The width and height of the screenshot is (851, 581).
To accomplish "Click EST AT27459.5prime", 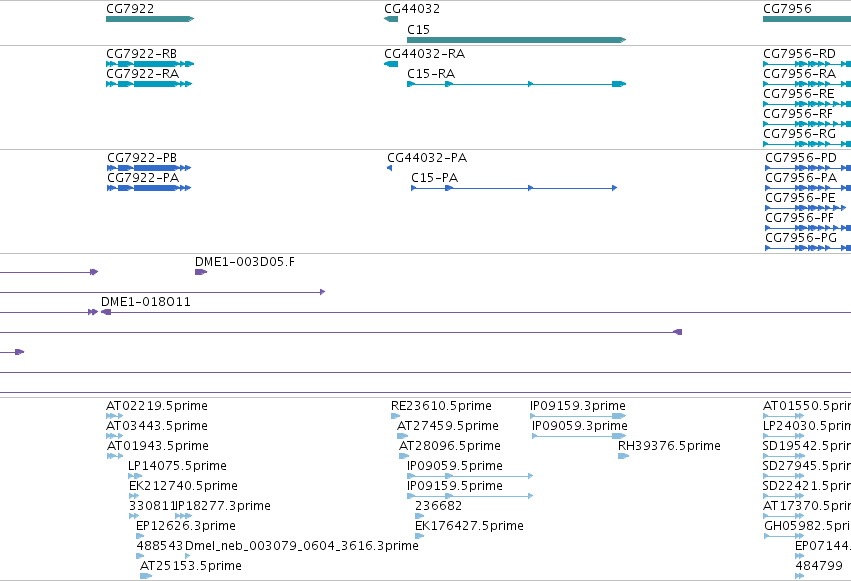I will click(x=448, y=426).
